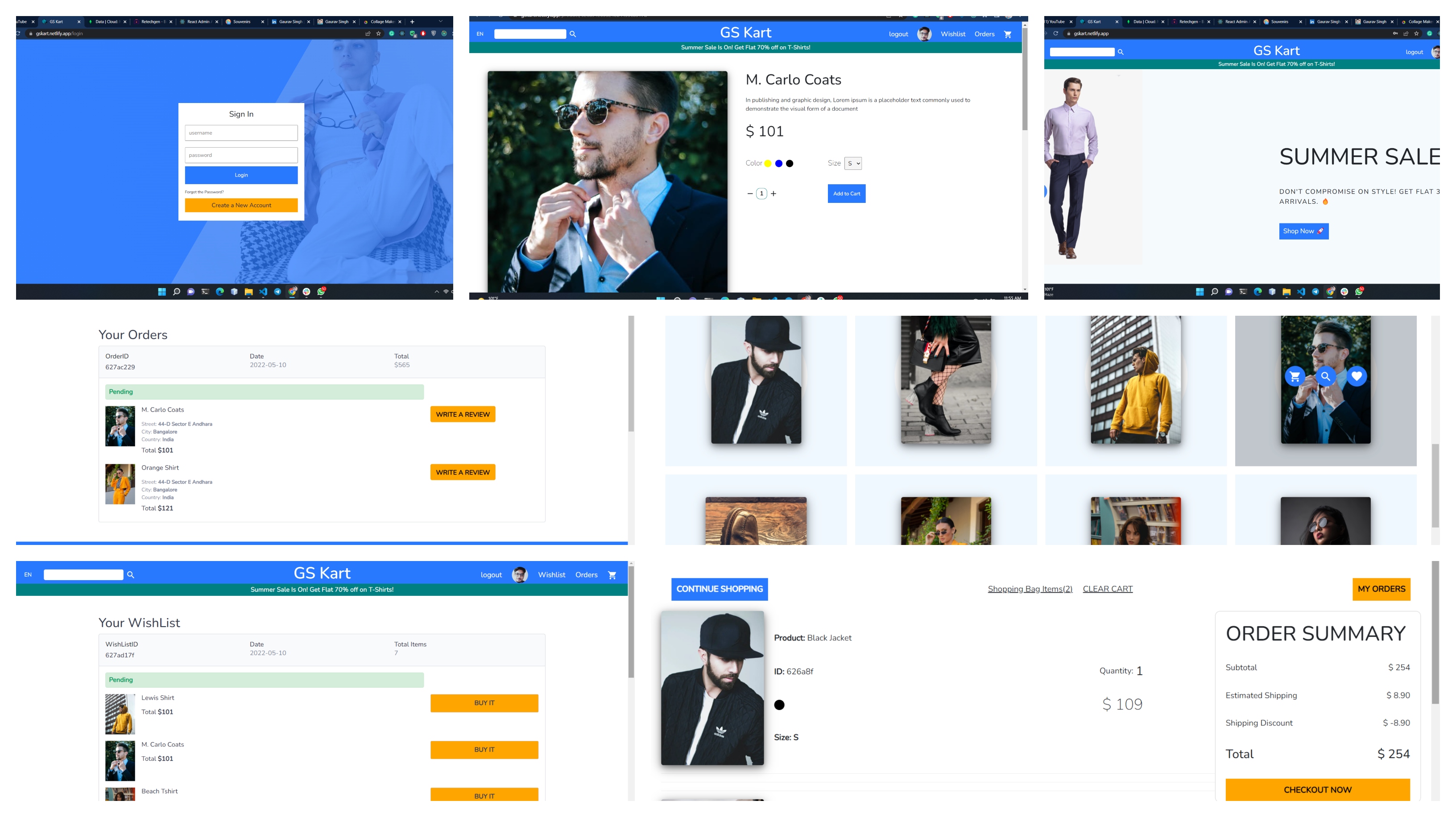Select the yellow color option for M. Carlo Coats
Screen dimensions: 1456x817
768,164
